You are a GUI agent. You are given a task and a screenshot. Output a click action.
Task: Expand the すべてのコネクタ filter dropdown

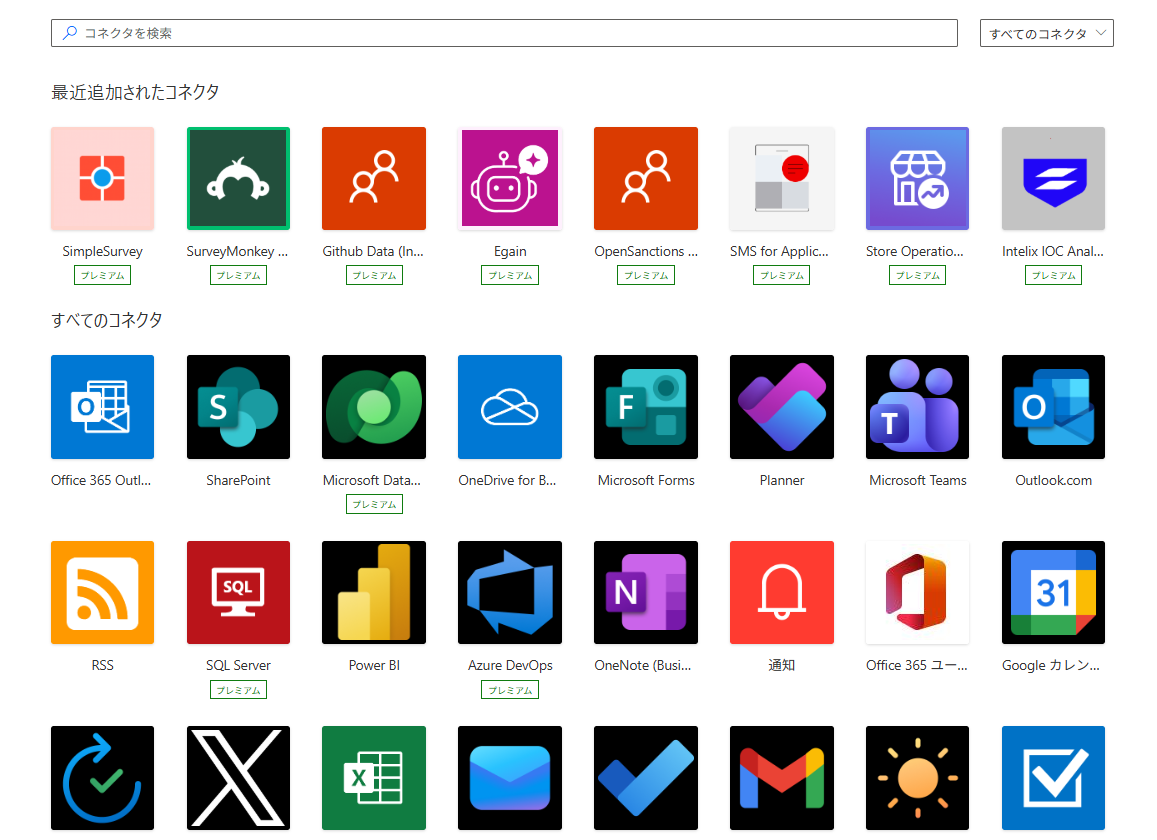click(x=1046, y=33)
